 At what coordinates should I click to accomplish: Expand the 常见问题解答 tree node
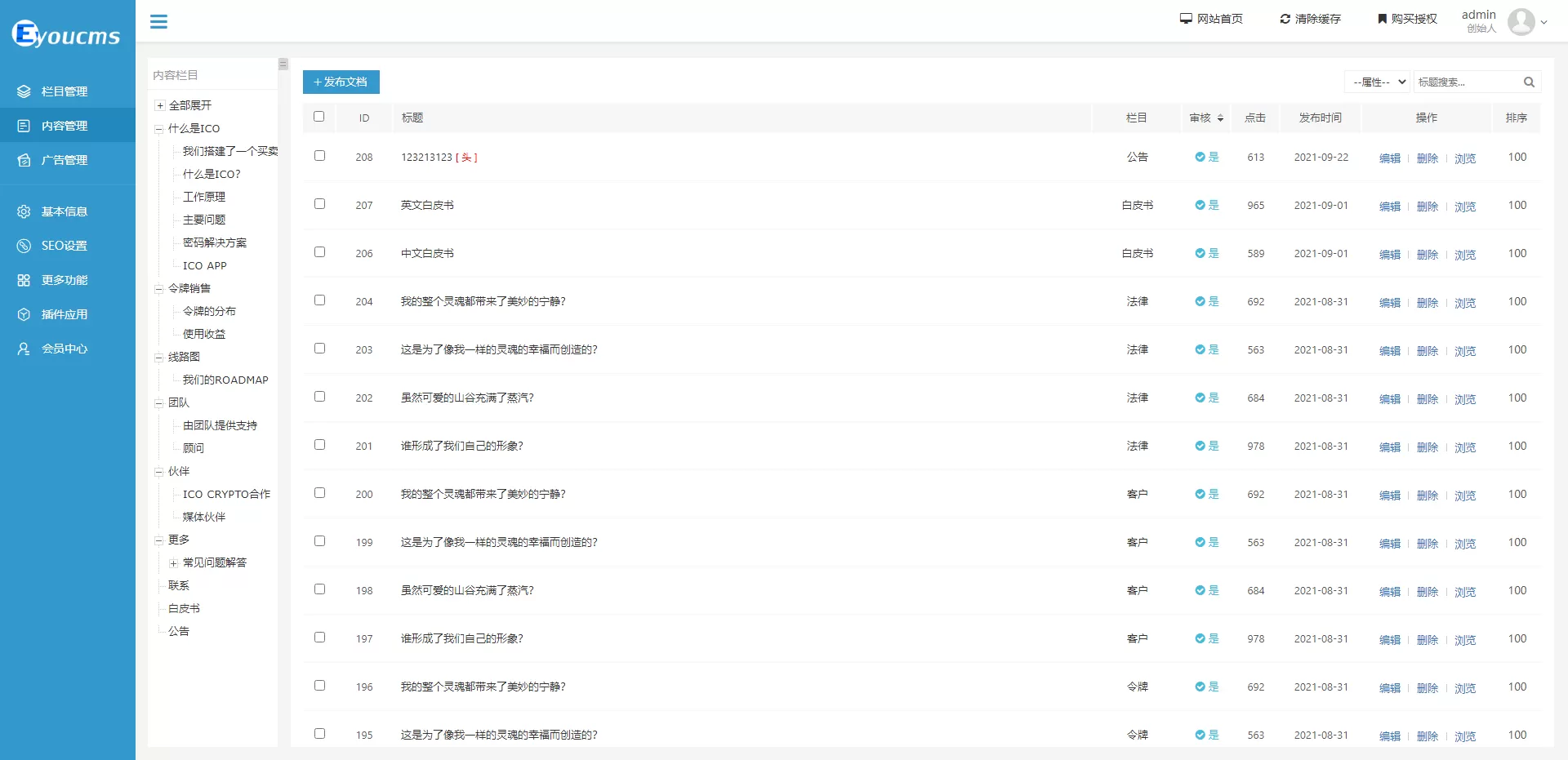pos(173,563)
